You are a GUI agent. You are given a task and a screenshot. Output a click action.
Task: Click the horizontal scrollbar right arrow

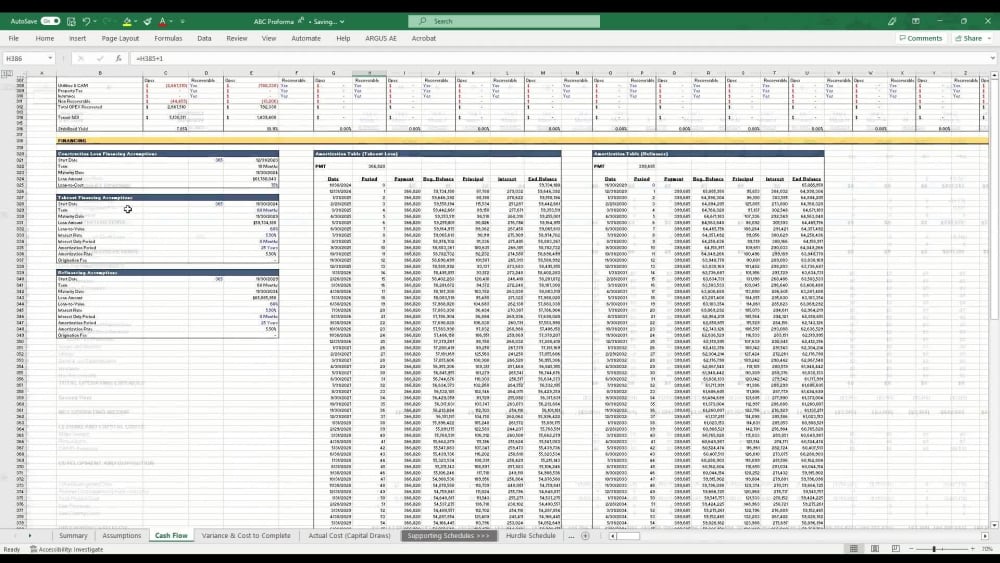click(985, 536)
